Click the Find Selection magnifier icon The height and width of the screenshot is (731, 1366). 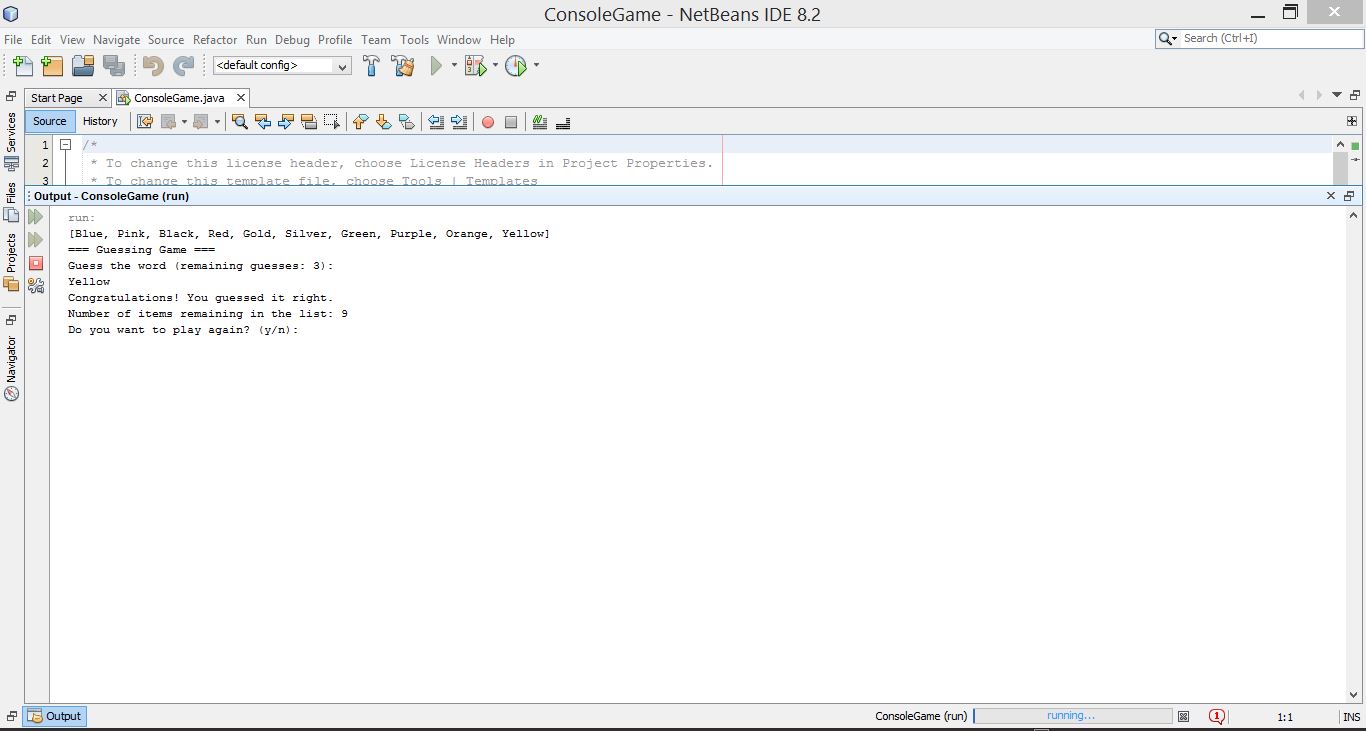click(240, 122)
